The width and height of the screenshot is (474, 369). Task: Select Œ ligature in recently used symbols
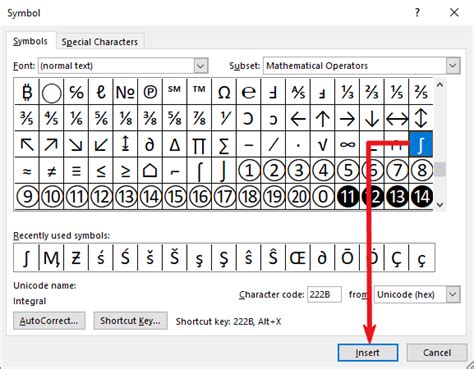(298, 257)
